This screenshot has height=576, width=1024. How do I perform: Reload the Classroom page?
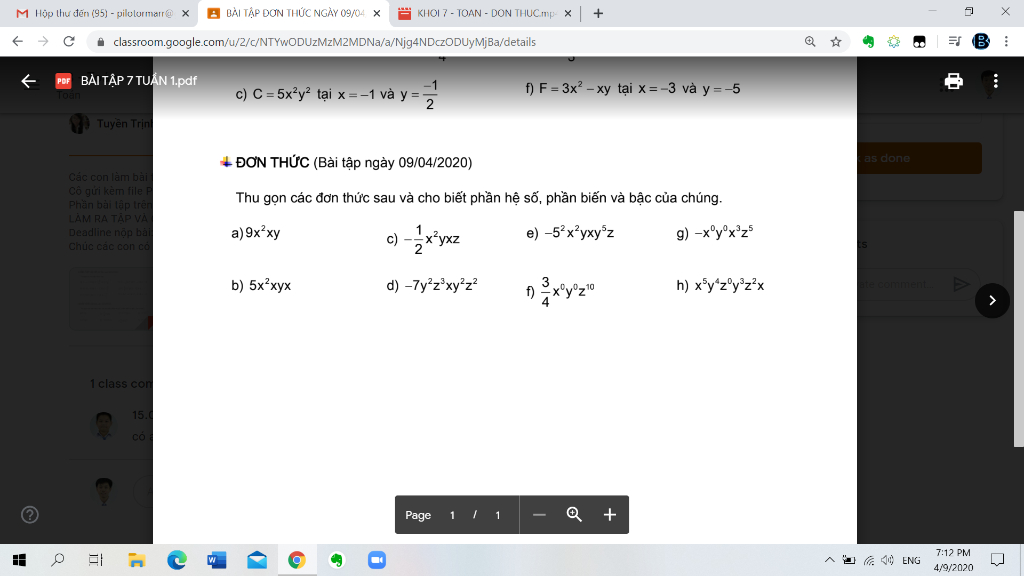click(69, 42)
